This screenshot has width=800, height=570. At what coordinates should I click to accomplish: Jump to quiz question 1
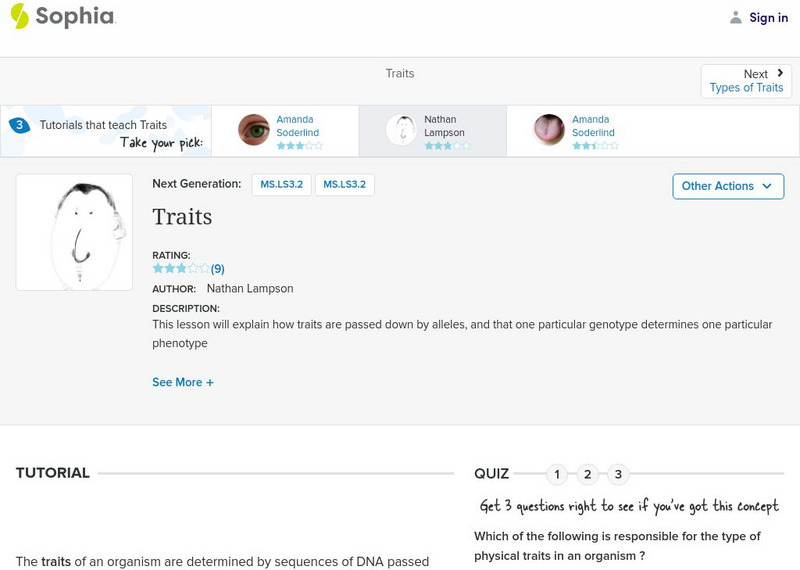point(557,475)
